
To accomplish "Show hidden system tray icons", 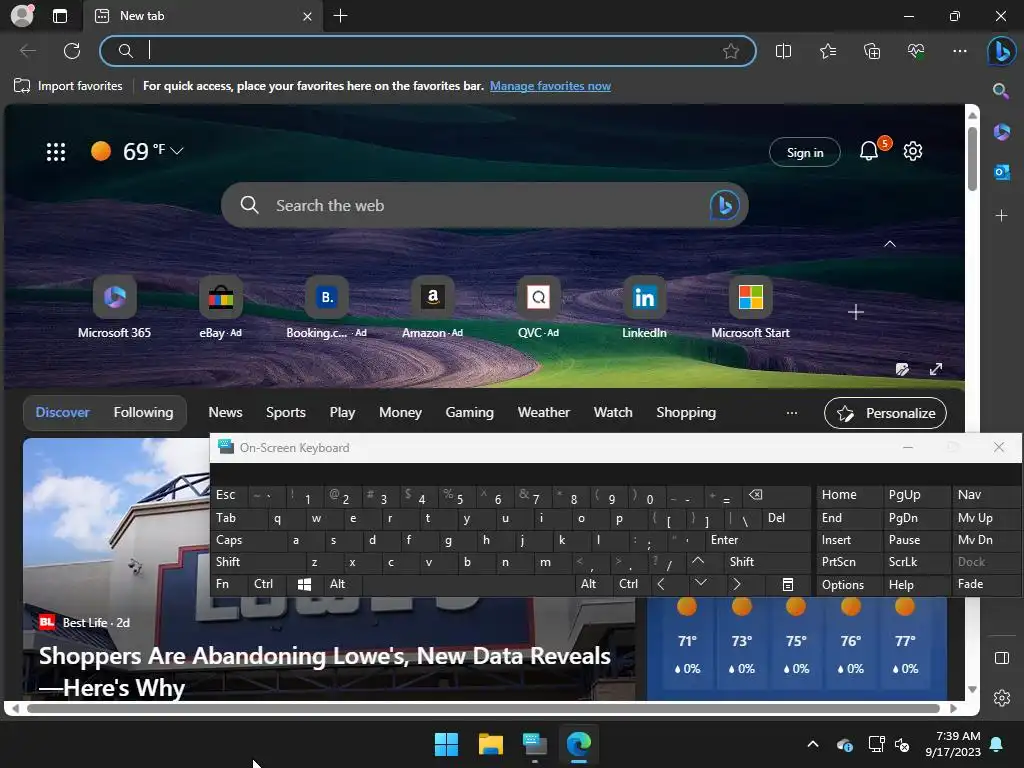I will (812, 744).
